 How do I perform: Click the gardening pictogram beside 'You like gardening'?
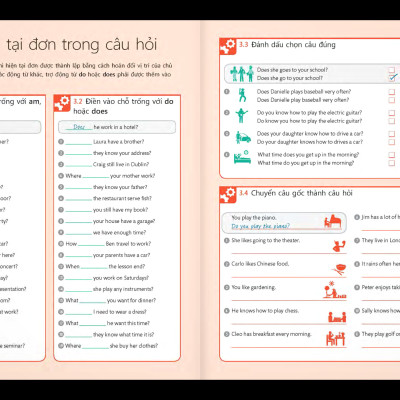coord(335,290)
